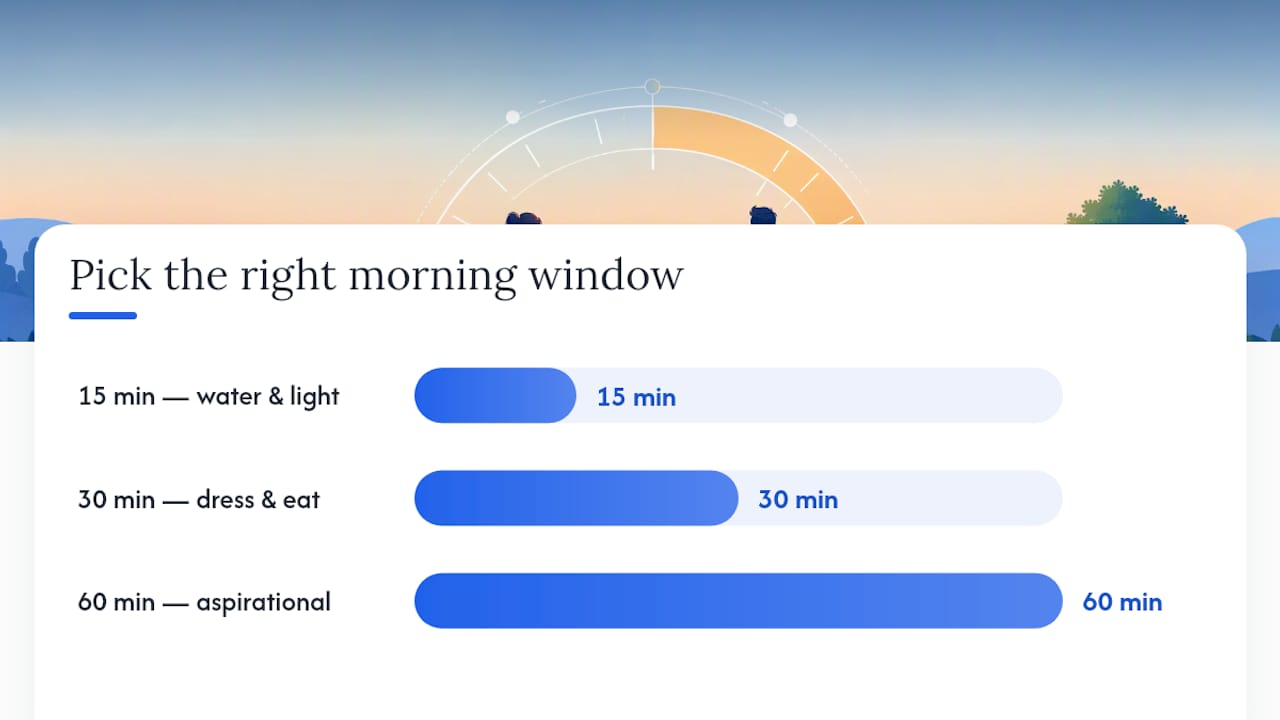Click the top center dial handle circle
The image size is (1280, 720).
point(652,87)
